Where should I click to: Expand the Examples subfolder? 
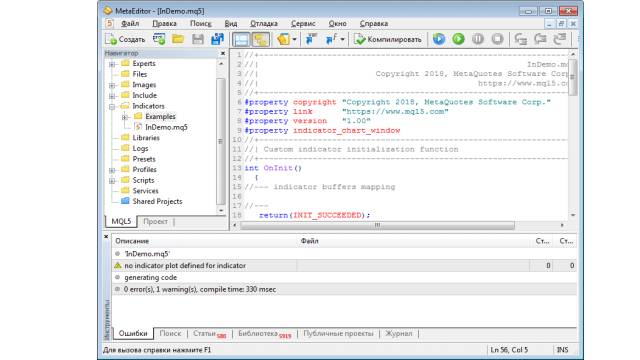125,117
